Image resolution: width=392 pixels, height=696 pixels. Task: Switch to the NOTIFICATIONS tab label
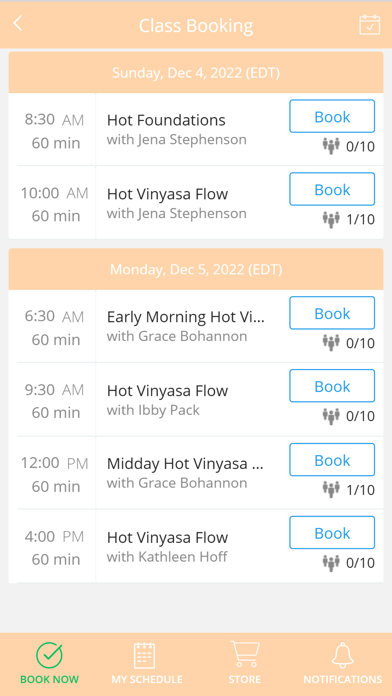click(x=342, y=680)
